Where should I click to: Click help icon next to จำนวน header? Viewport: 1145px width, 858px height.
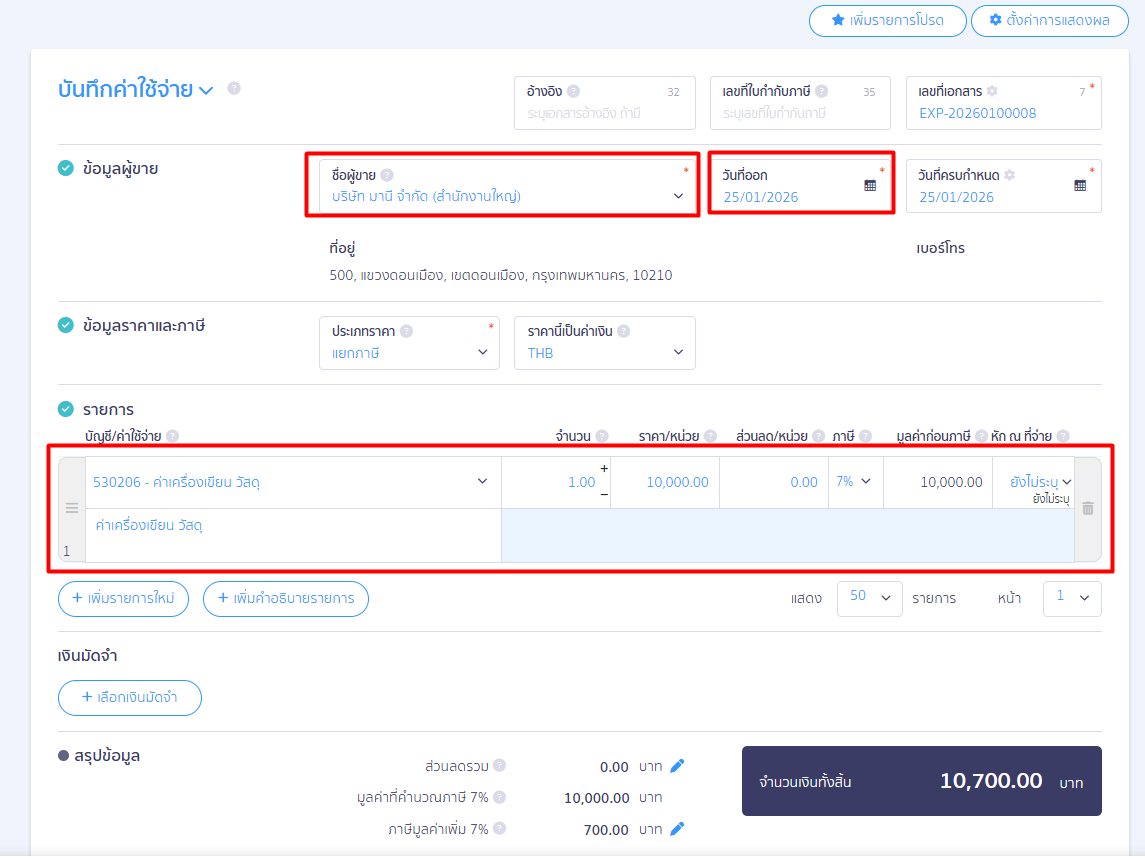point(602,436)
